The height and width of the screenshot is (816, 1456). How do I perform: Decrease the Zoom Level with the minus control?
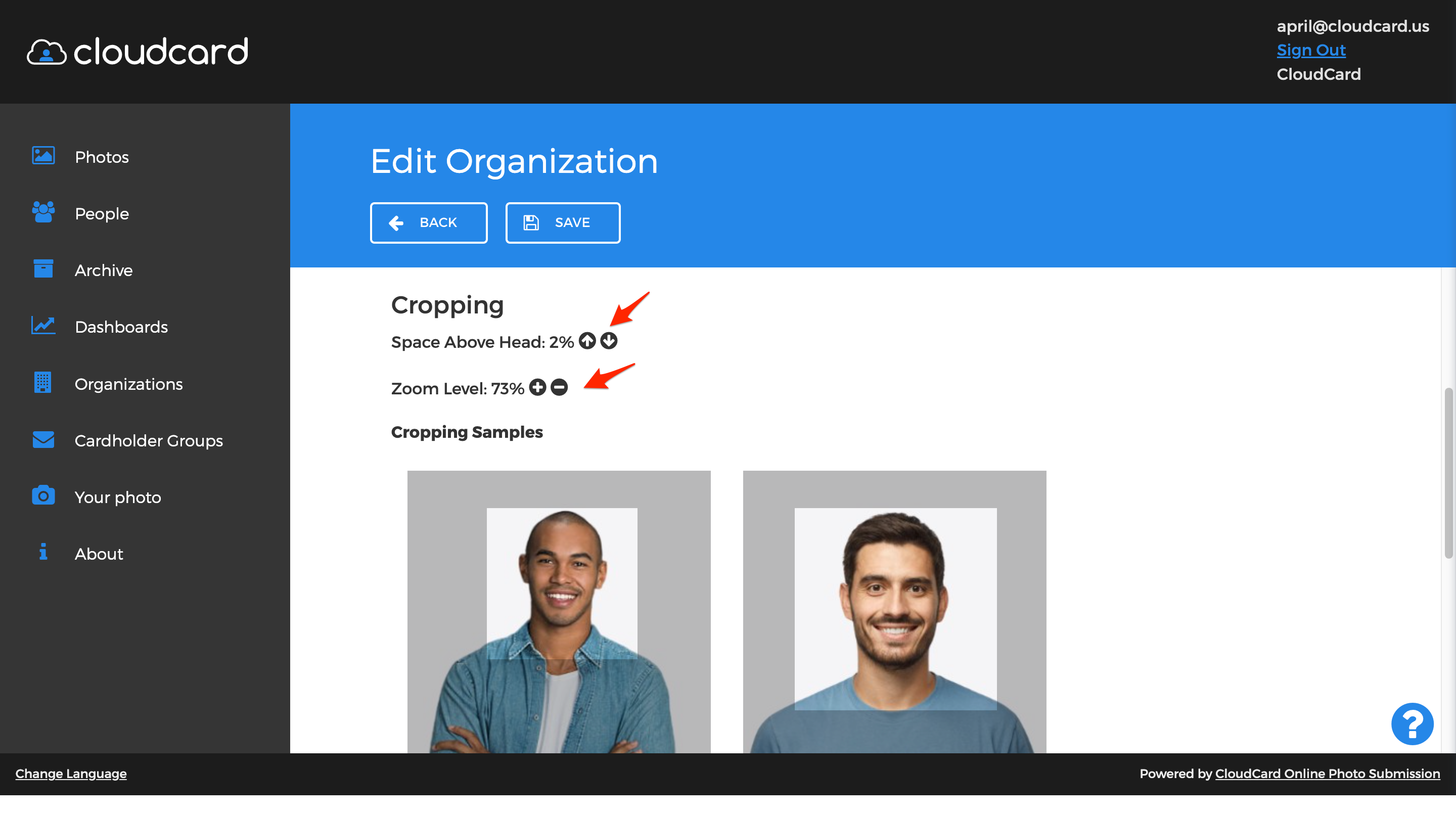(x=559, y=388)
